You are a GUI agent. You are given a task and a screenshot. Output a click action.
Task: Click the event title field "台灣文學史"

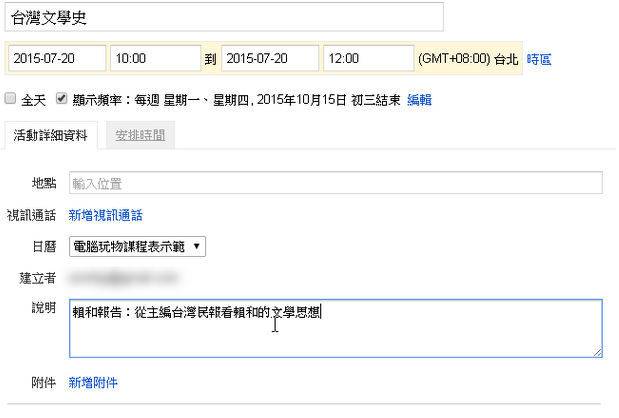pos(223,17)
